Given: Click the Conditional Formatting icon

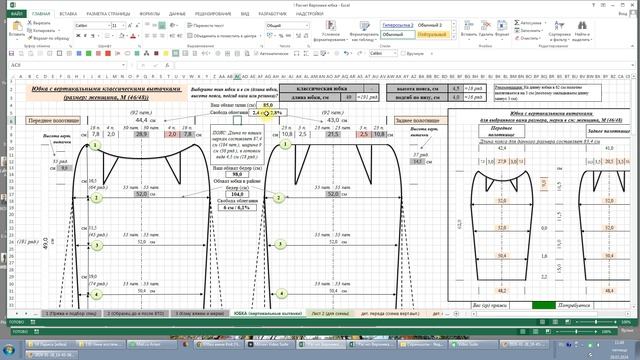Looking at the screenshot, I should (x=331, y=26).
